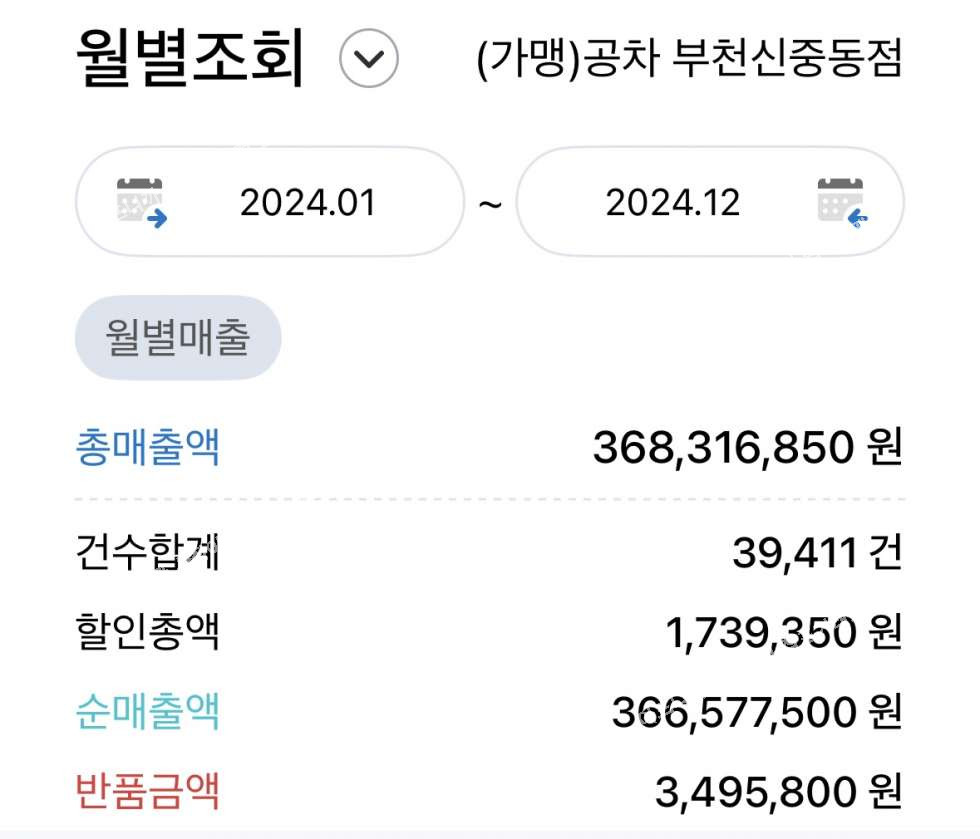Viewport: 980px width, 839px height.
Task: Click the dashed divider below 총매출액
Action: tap(490, 500)
